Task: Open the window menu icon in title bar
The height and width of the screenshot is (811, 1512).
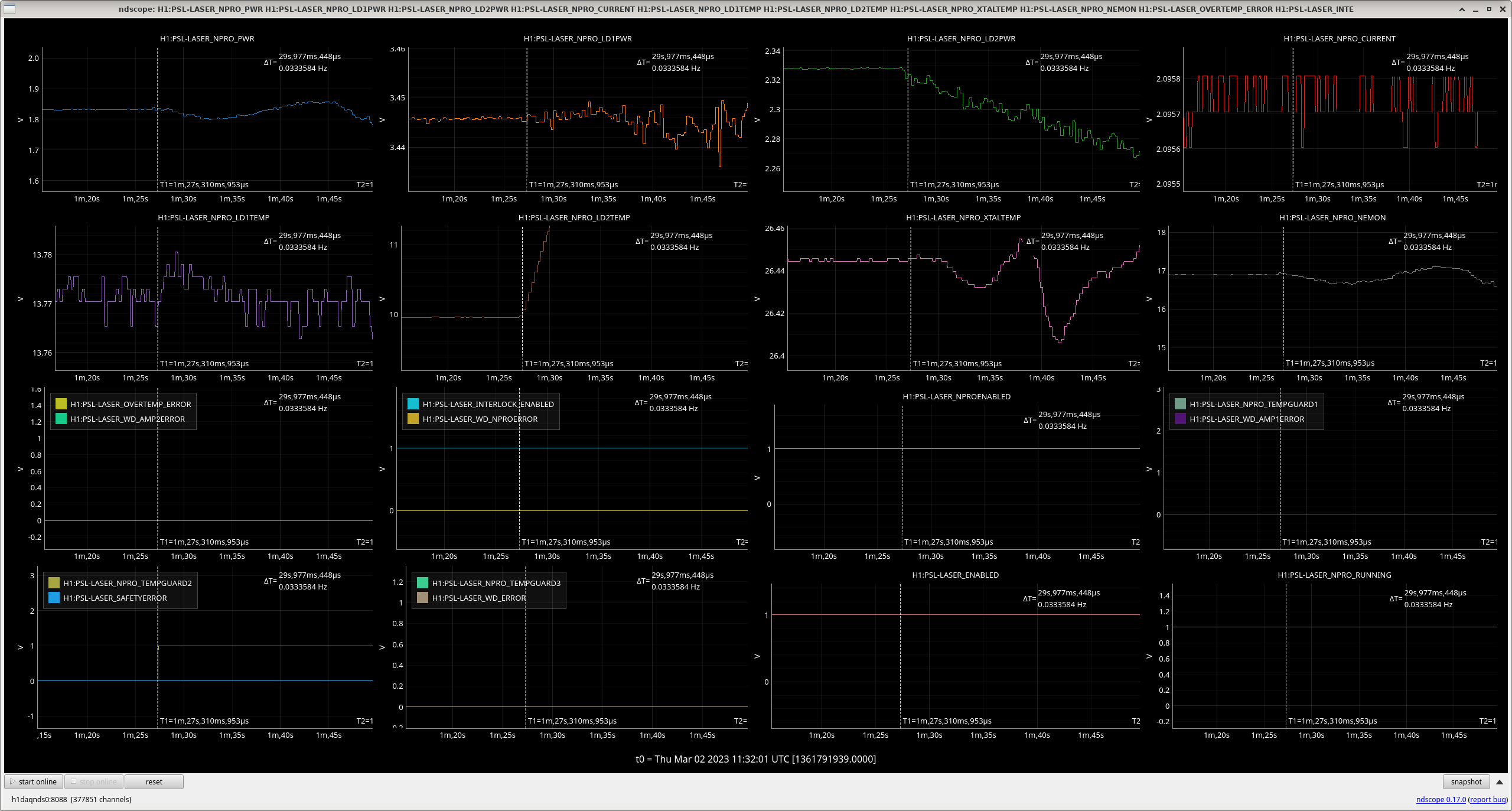Action: [9, 9]
